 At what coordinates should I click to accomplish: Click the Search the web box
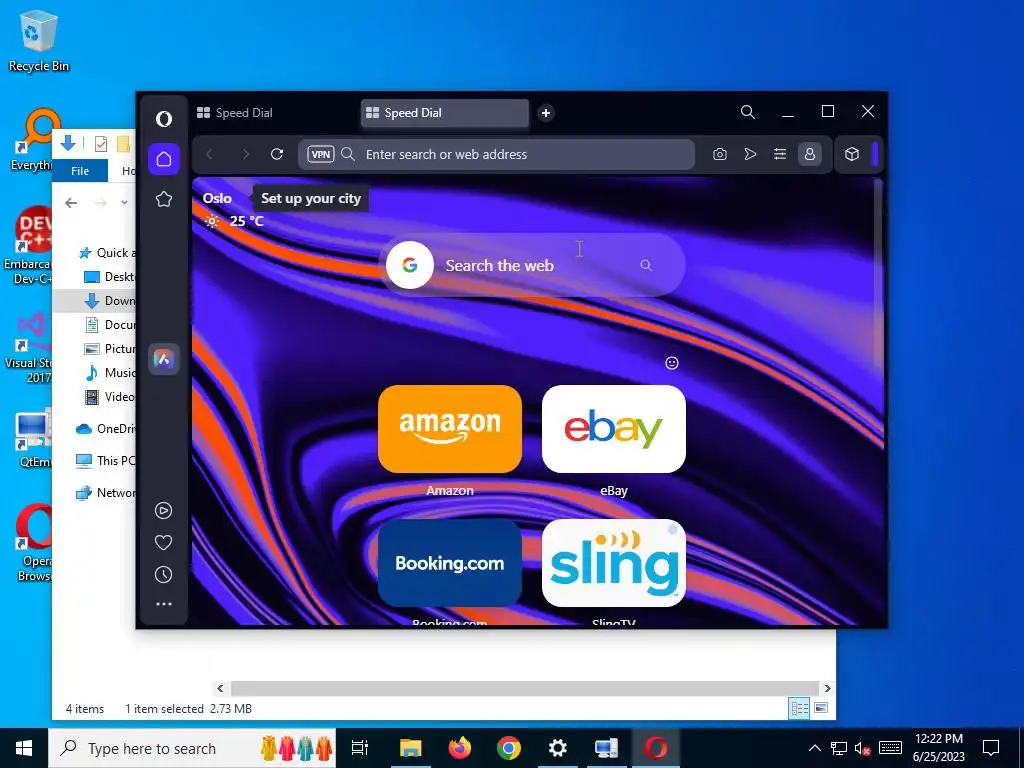[532, 265]
